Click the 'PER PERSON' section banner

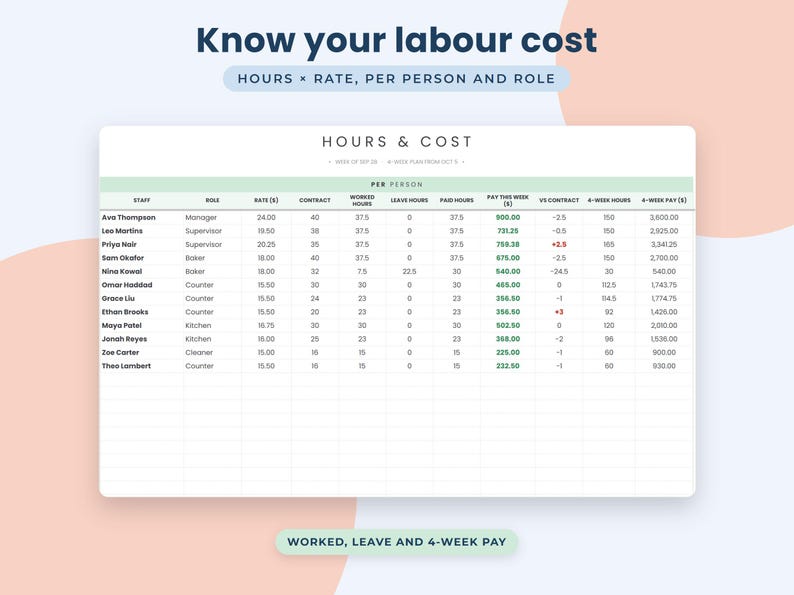pyautogui.click(x=396, y=184)
